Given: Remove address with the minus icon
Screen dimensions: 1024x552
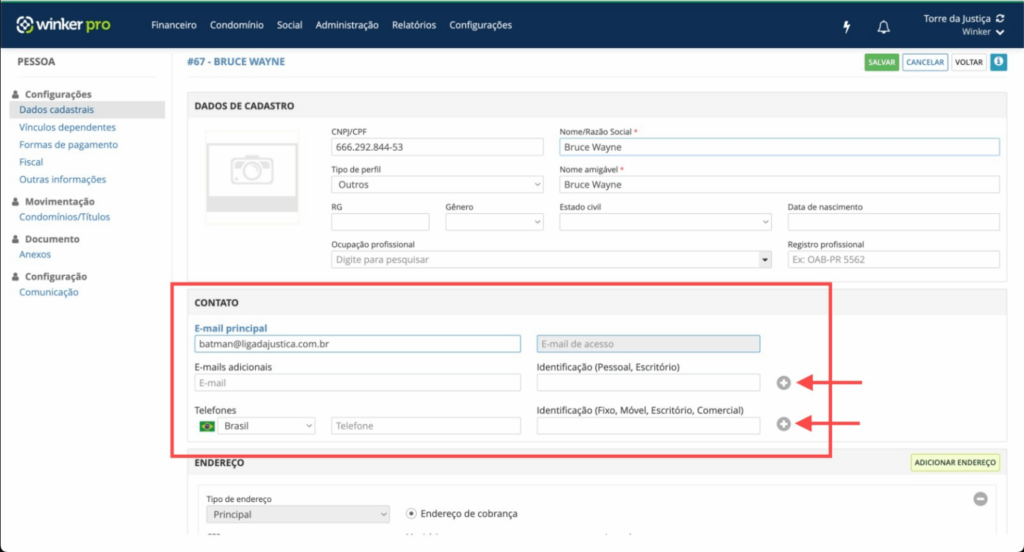Looking at the screenshot, I should [980, 499].
